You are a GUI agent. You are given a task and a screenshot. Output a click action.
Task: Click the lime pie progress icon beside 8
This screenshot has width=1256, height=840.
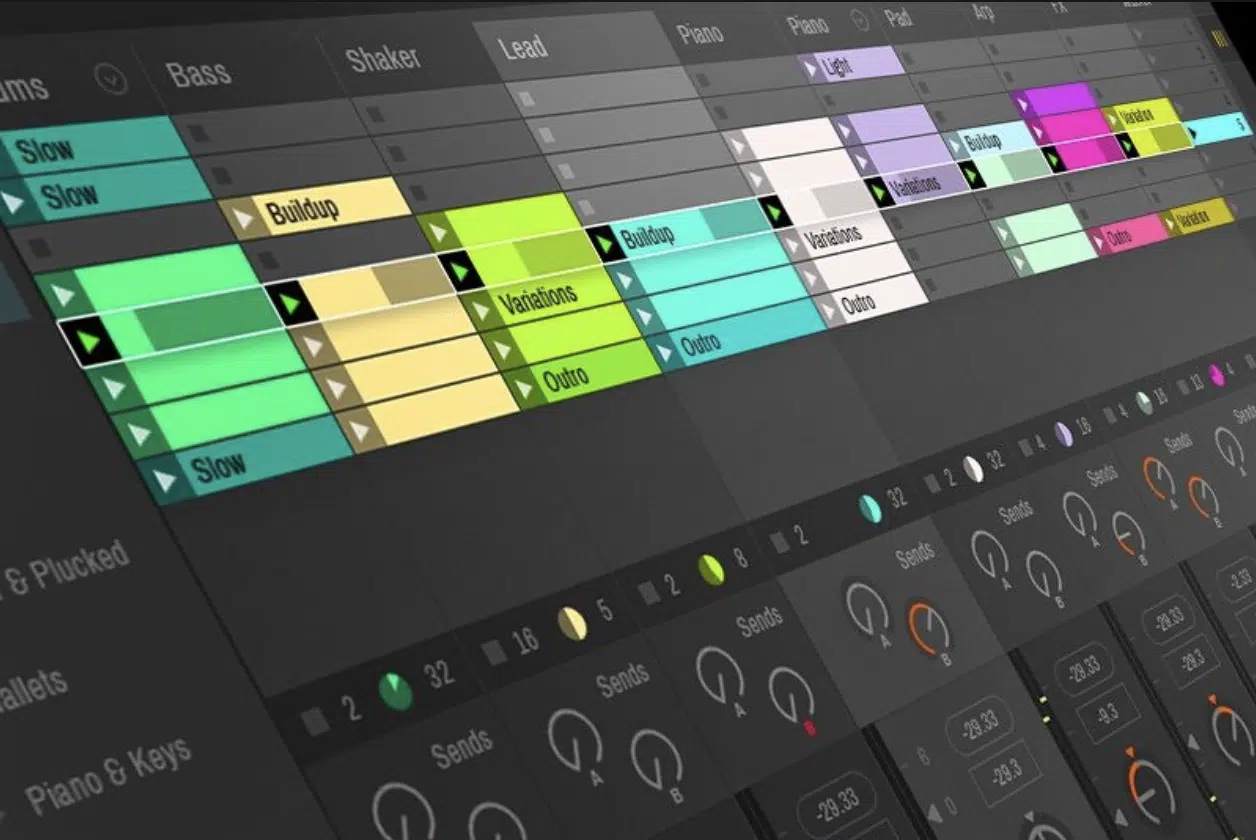click(710, 568)
